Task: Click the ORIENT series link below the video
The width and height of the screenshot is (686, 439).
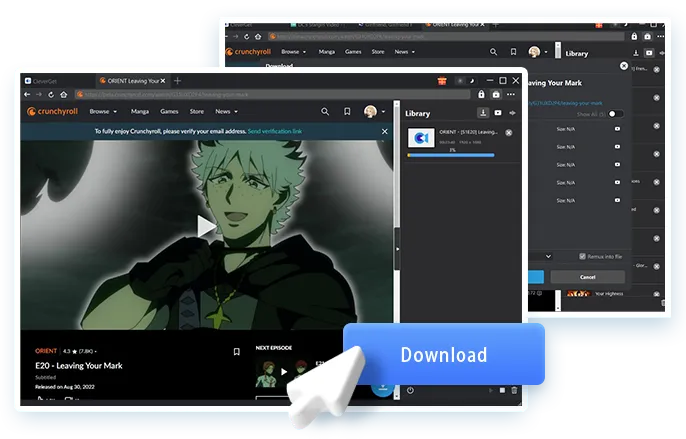Action: (46, 351)
